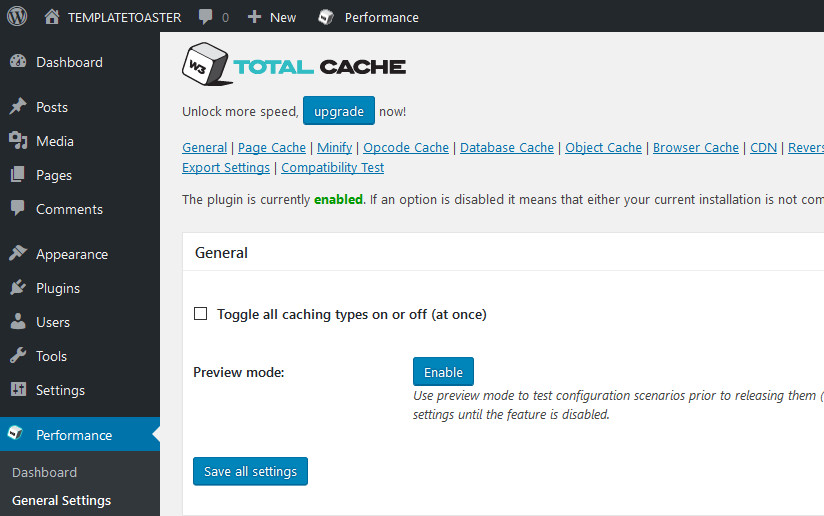
Task: Go to the Page Cache link
Action: pos(272,147)
